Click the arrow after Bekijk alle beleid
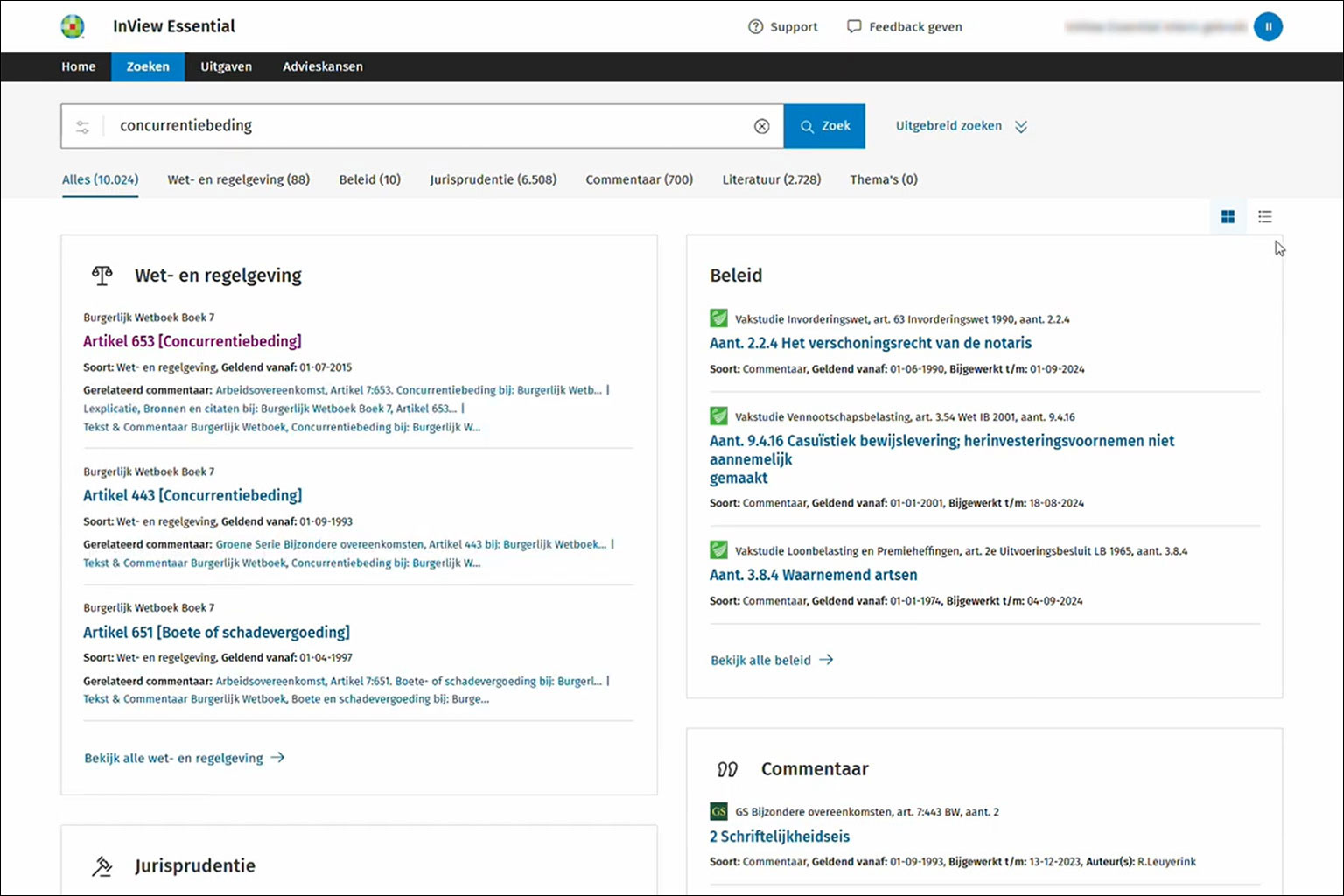Screen dimensions: 1344x896 [x=826, y=660]
